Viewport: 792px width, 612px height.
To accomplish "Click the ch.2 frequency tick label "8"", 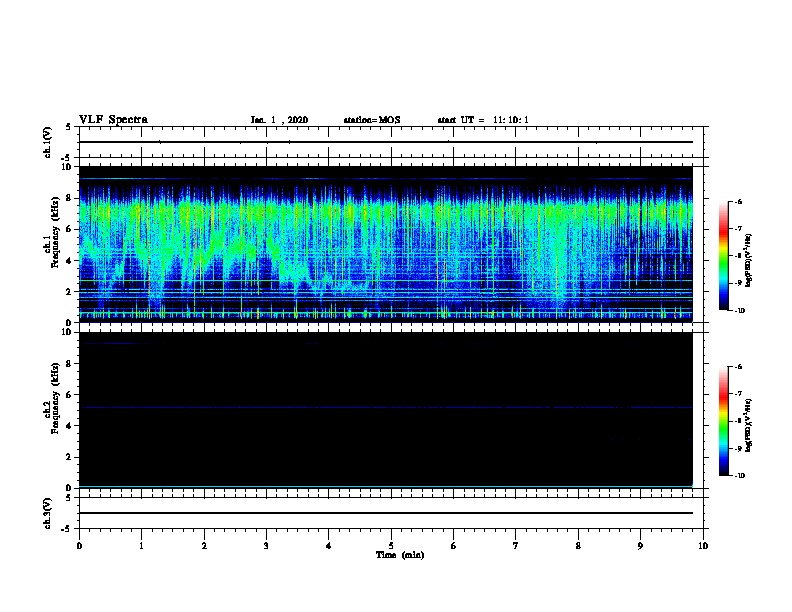I will [x=70, y=364].
